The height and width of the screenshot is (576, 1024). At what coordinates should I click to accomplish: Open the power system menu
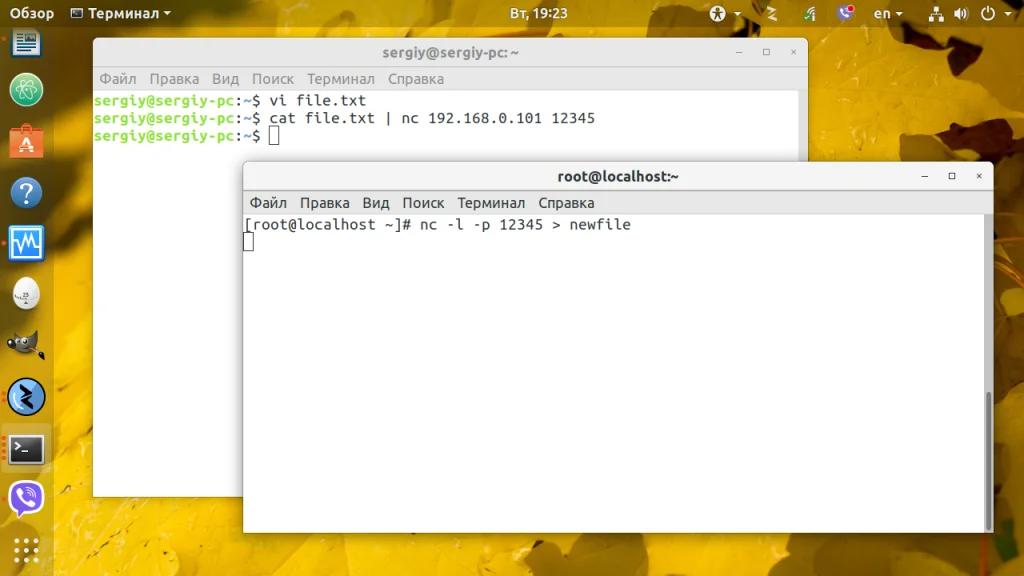click(x=997, y=13)
